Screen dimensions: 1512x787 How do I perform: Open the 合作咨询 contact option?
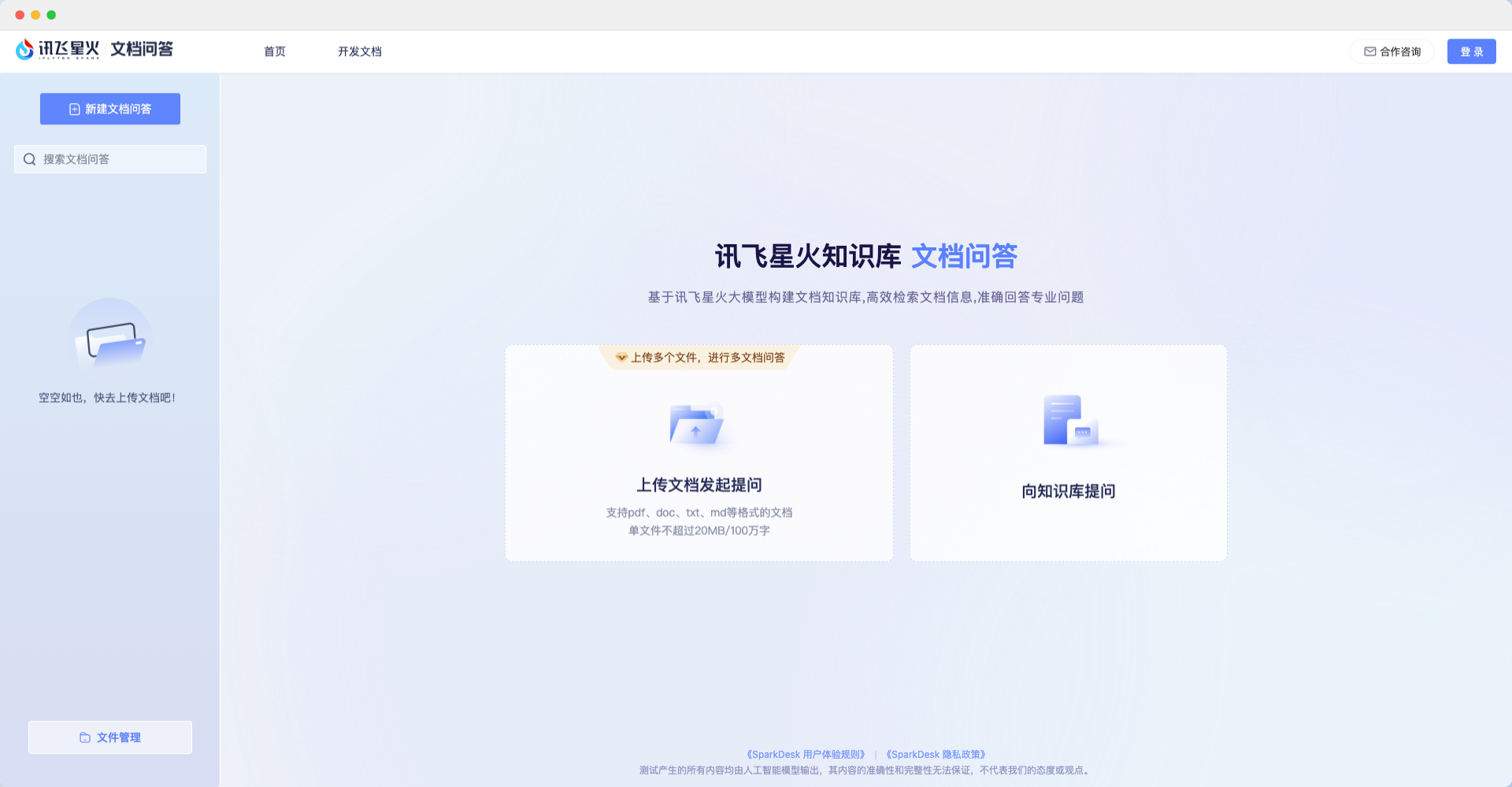pyautogui.click(x=1392, y=50)
